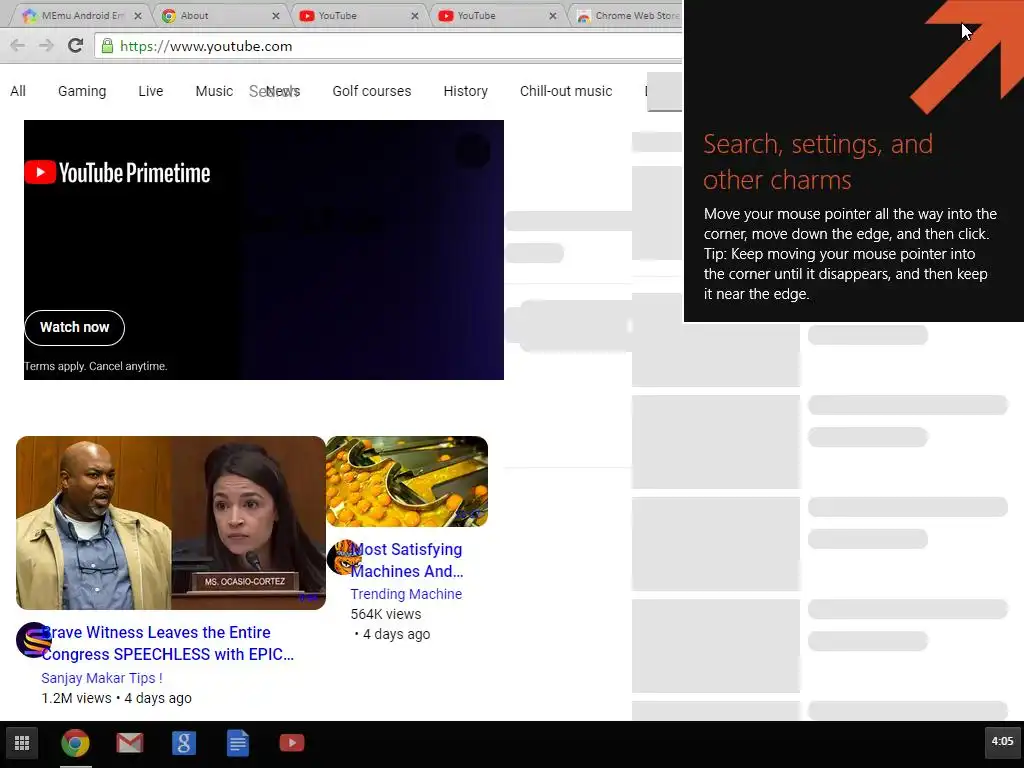Open the Ocasio-Cortez congress video thumbnail
The height and width of the screenshot is (768, 1024).
point(171,523)
